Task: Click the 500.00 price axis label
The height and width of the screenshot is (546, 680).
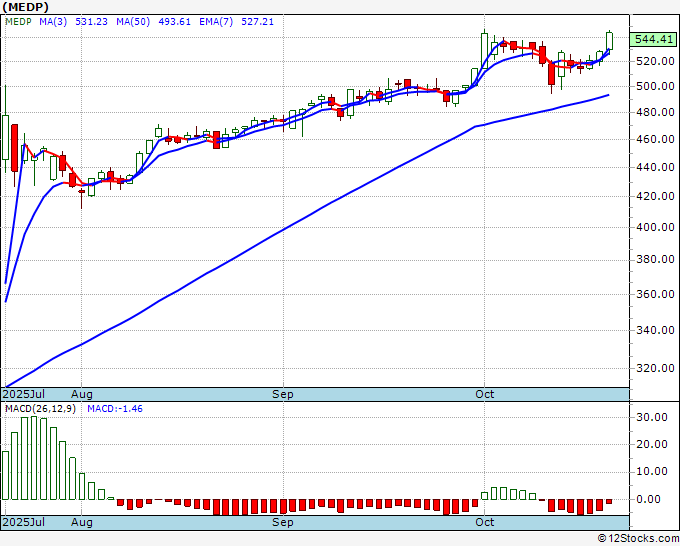Action: (x=655, y=86)
